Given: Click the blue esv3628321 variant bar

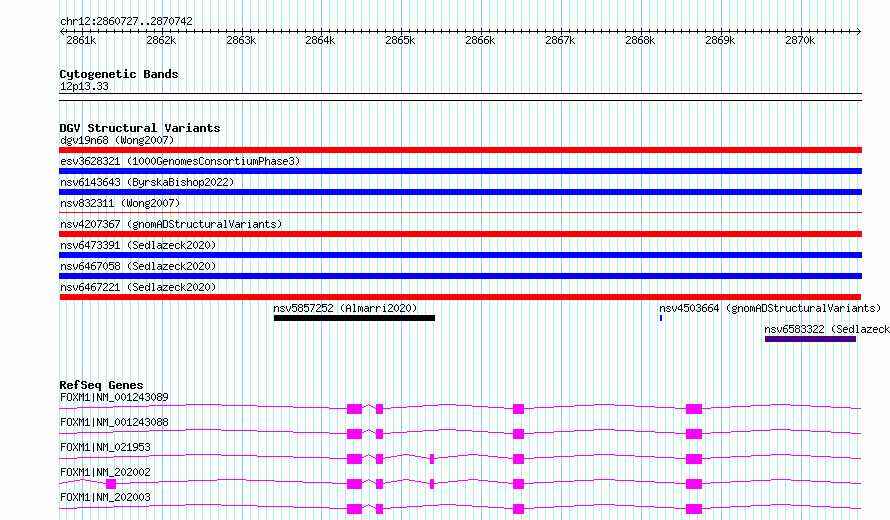Looking at the screenshot, I should [460, 171].
